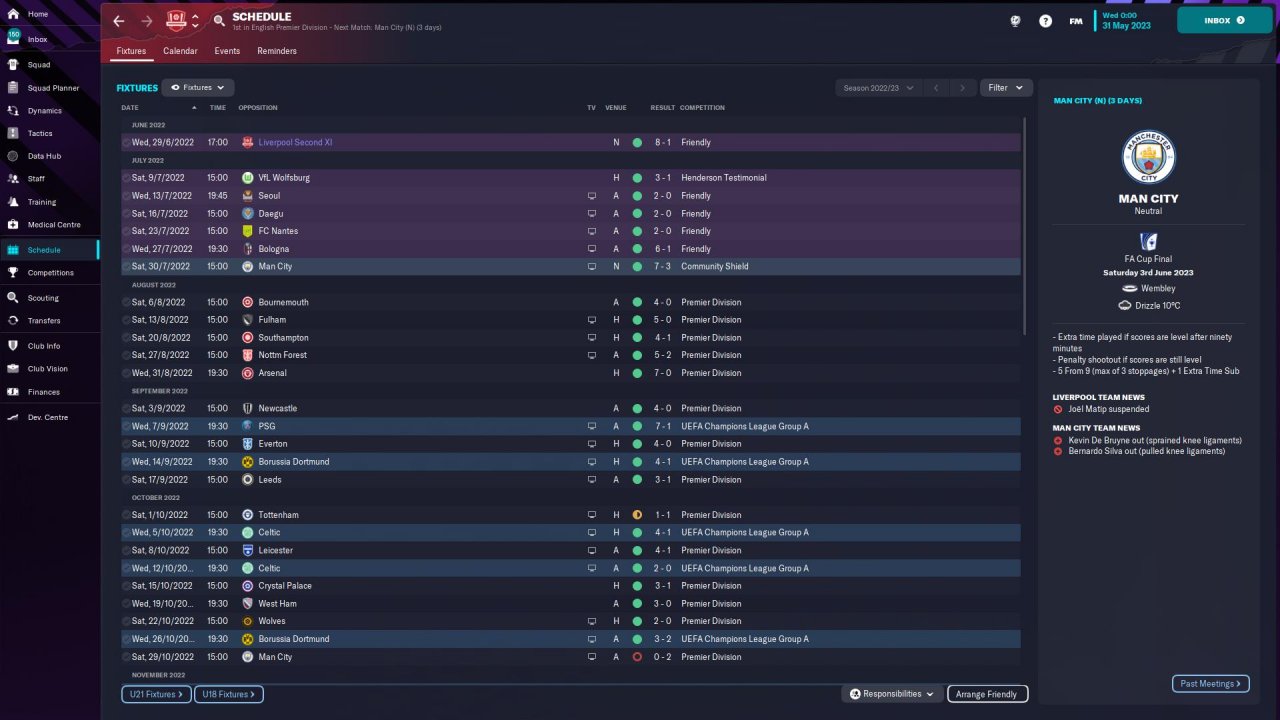Sort fixtures by the Date column header
Screen dimensions: 1280x720
pyautogui.click(x=130, y=108)
